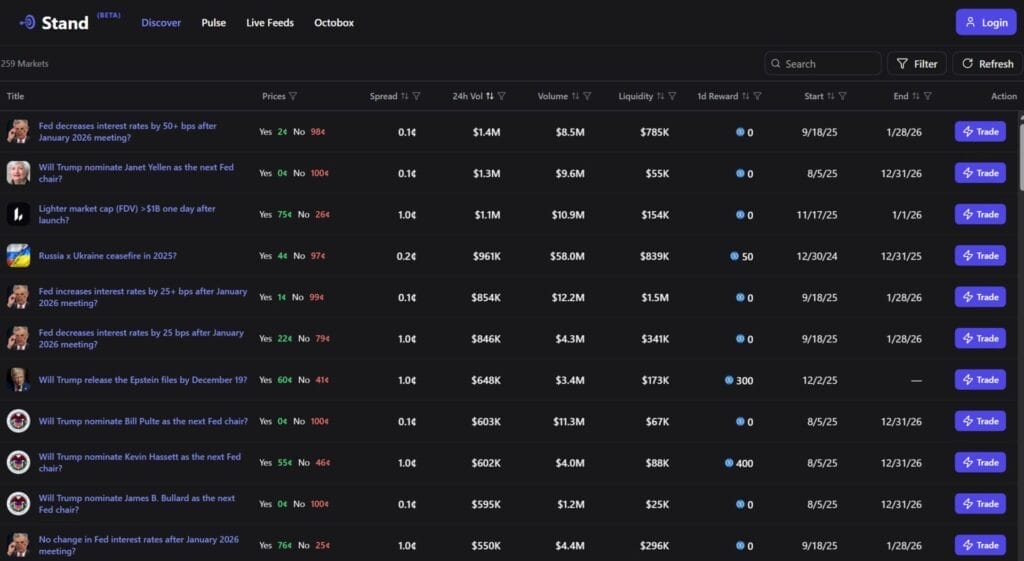Click the $58.0M volume cell
The width and height of the screenshot is (1024, 561).
(567, 256)
